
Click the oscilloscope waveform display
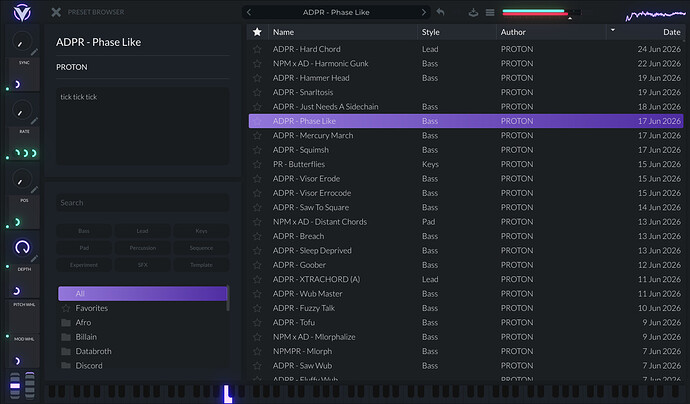[656, 15]
